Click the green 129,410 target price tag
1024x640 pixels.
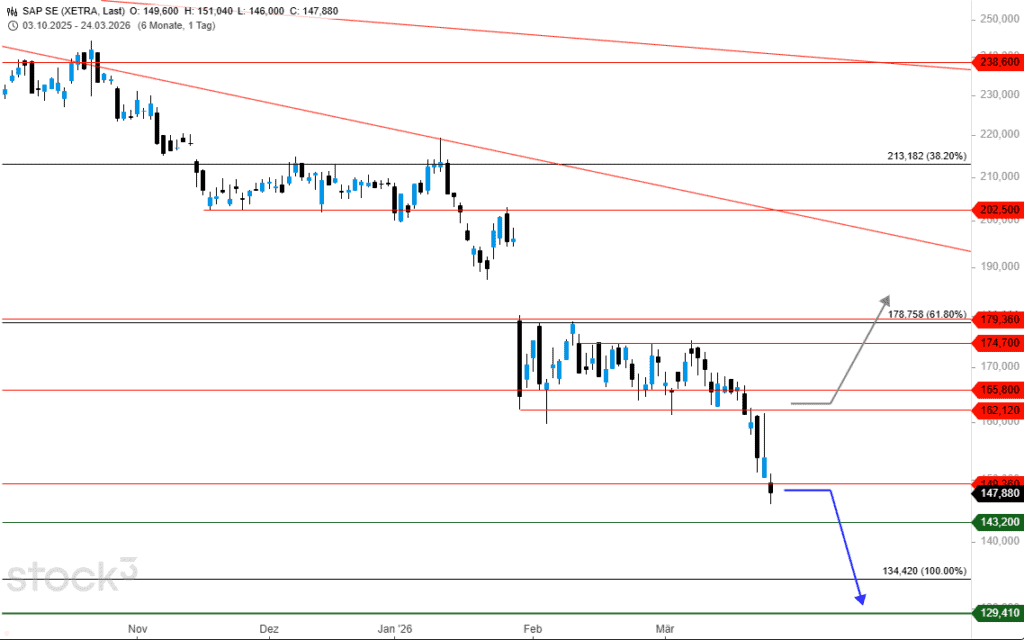coord(996,613)
